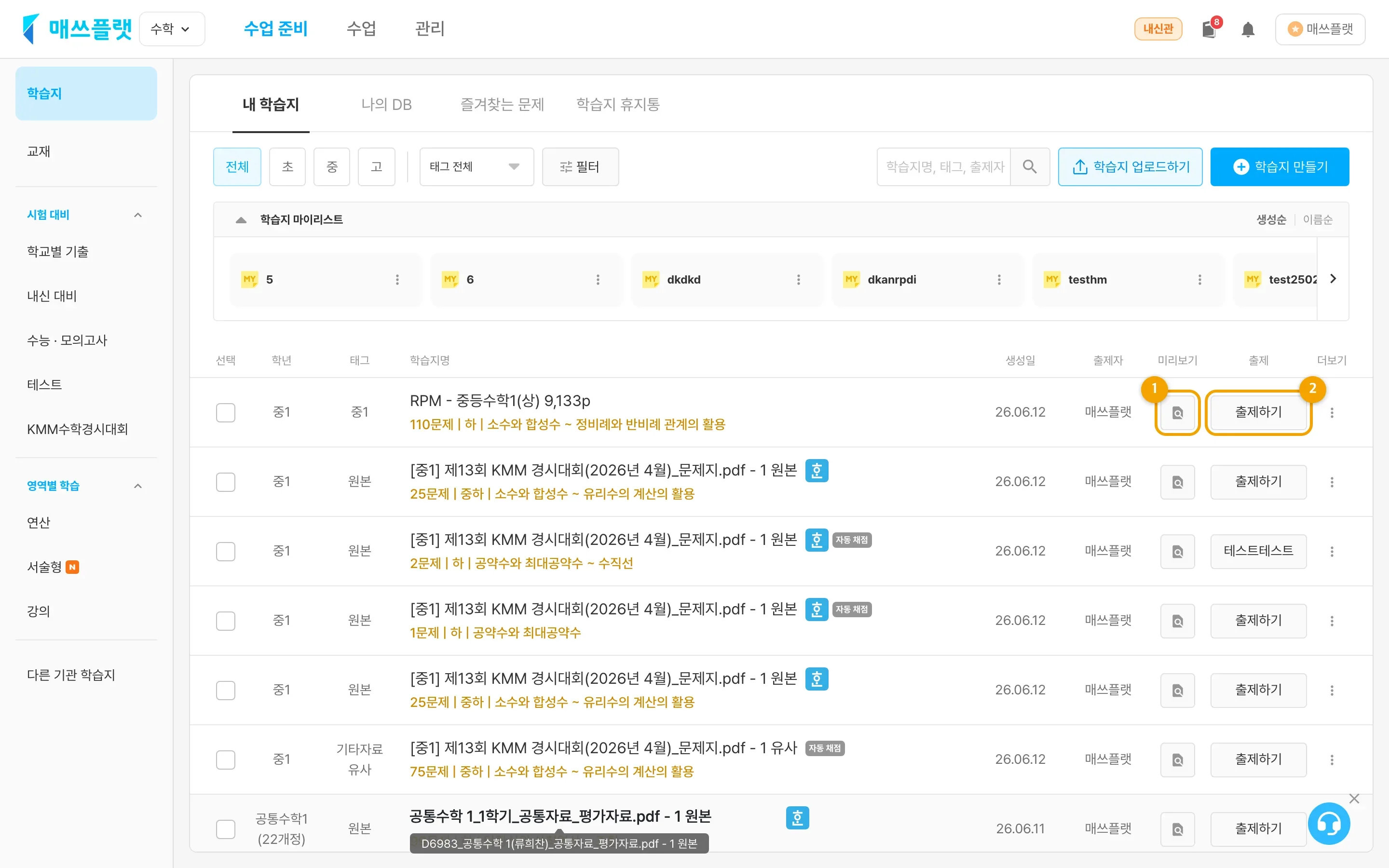Select checkbox for RPM - 중등수학1(상) row
1389x868 pixels.
(x=226, y=412)
